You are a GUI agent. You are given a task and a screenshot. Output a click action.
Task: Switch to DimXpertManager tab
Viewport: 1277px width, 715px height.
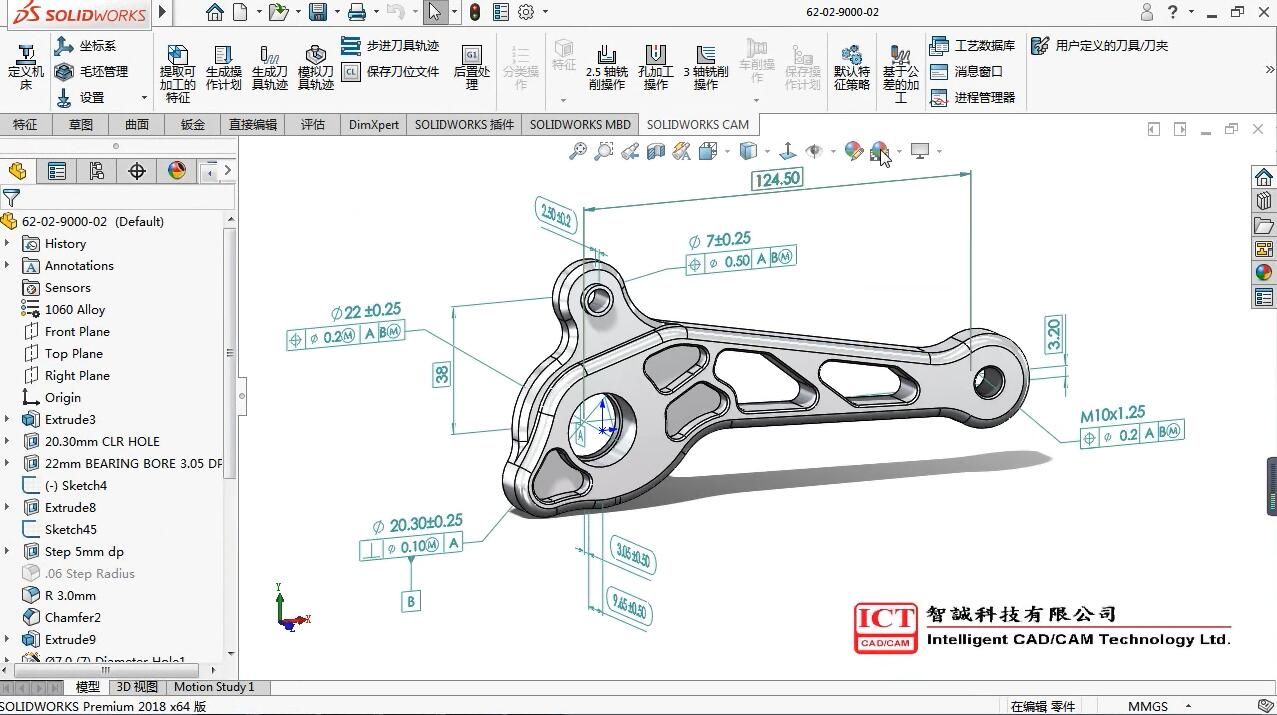(x=137, y=171)
